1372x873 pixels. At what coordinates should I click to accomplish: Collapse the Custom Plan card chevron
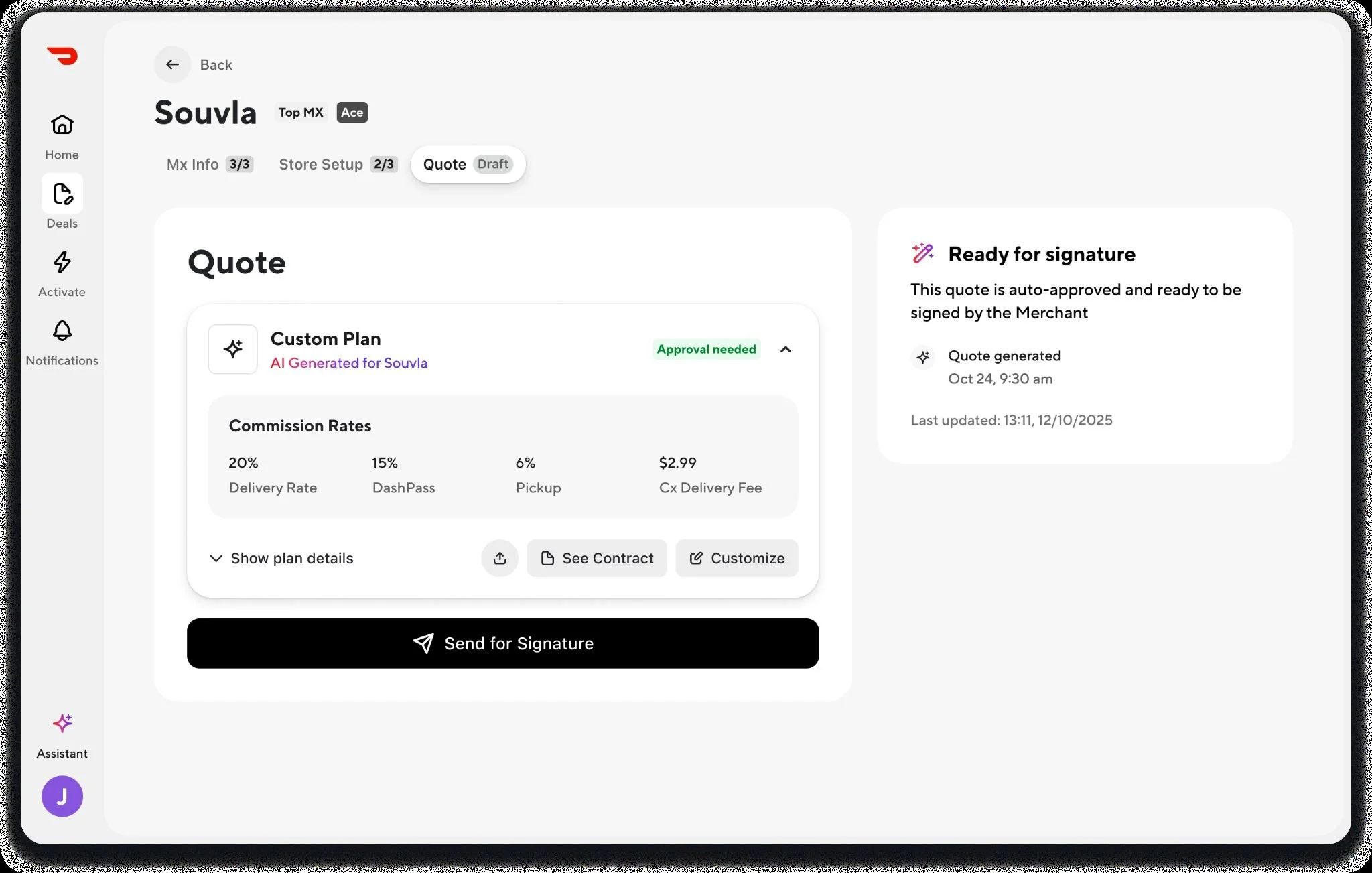[786, 349]
